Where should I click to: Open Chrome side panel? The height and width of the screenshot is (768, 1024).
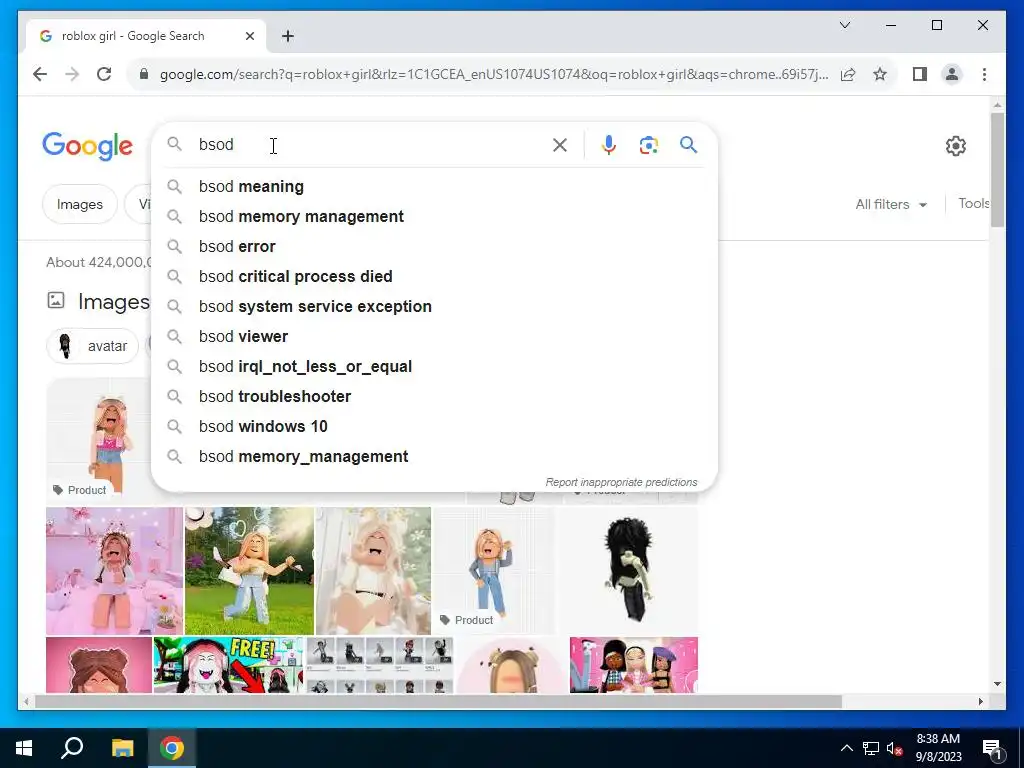(x=920, y=74)
